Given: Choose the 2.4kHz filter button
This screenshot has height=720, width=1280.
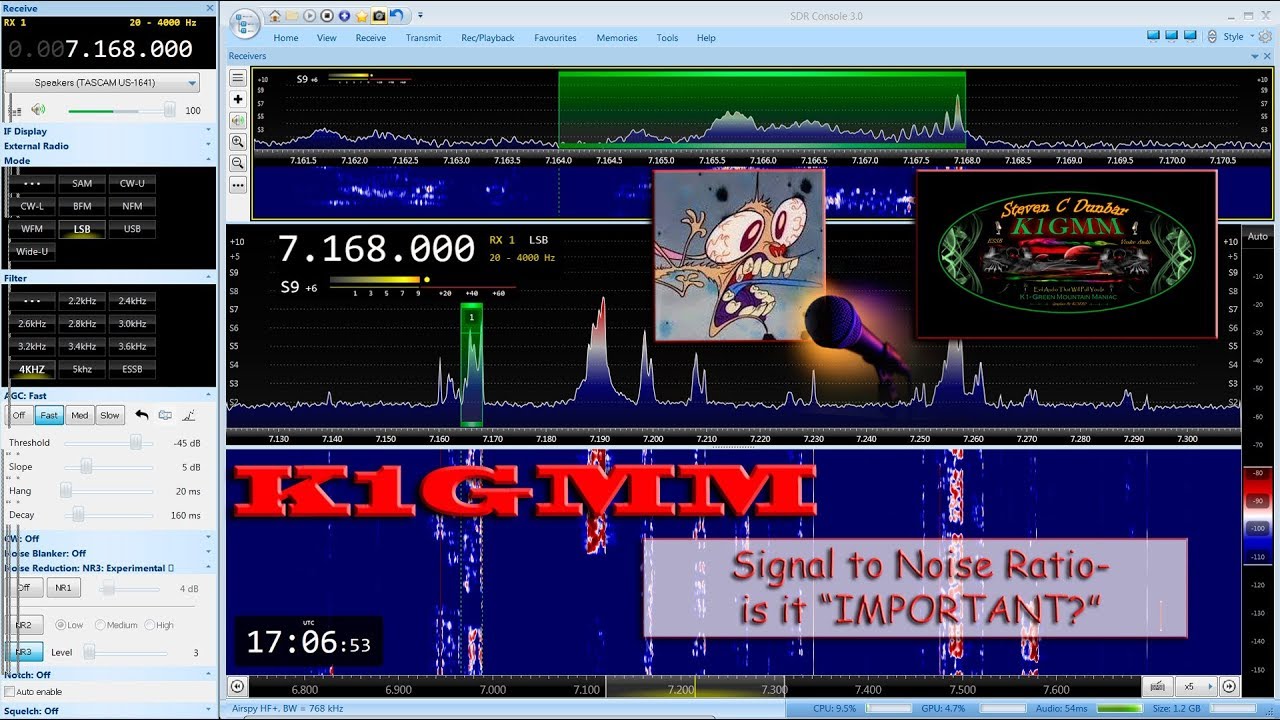Looking at the screenshot, I should click(x=132, y=301).
